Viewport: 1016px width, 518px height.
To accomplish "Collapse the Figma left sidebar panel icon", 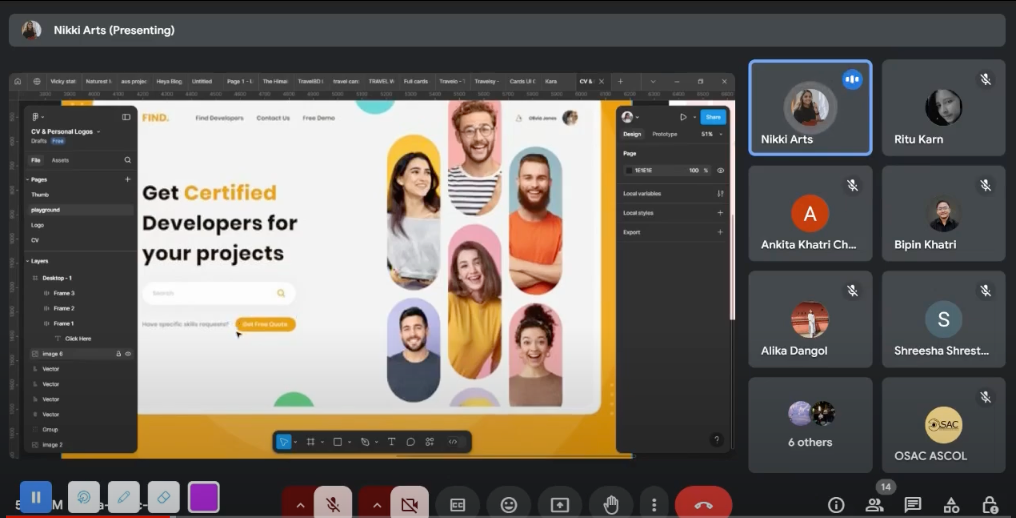I will (x=126, y=117).
